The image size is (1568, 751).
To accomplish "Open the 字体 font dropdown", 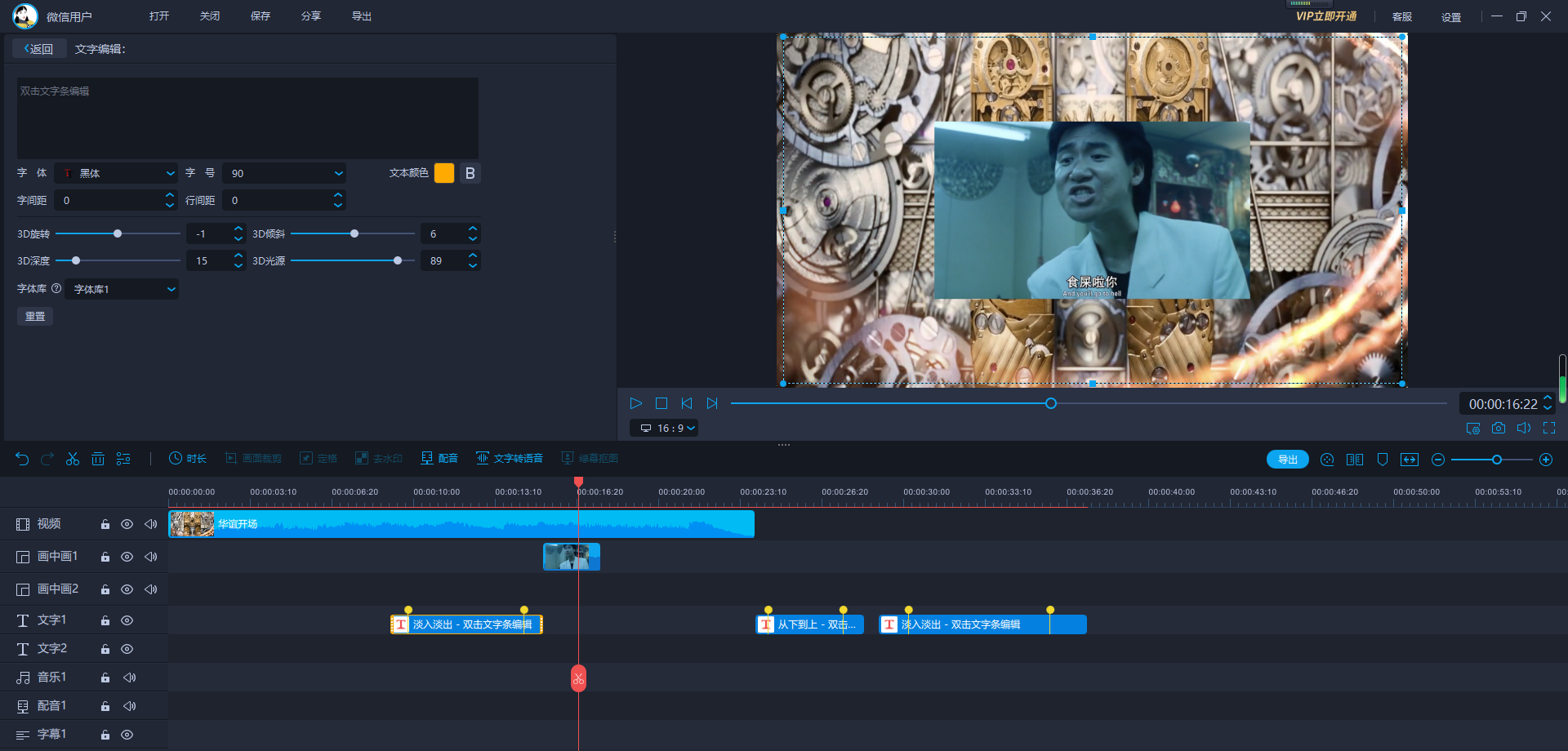I will click(116, 173).
